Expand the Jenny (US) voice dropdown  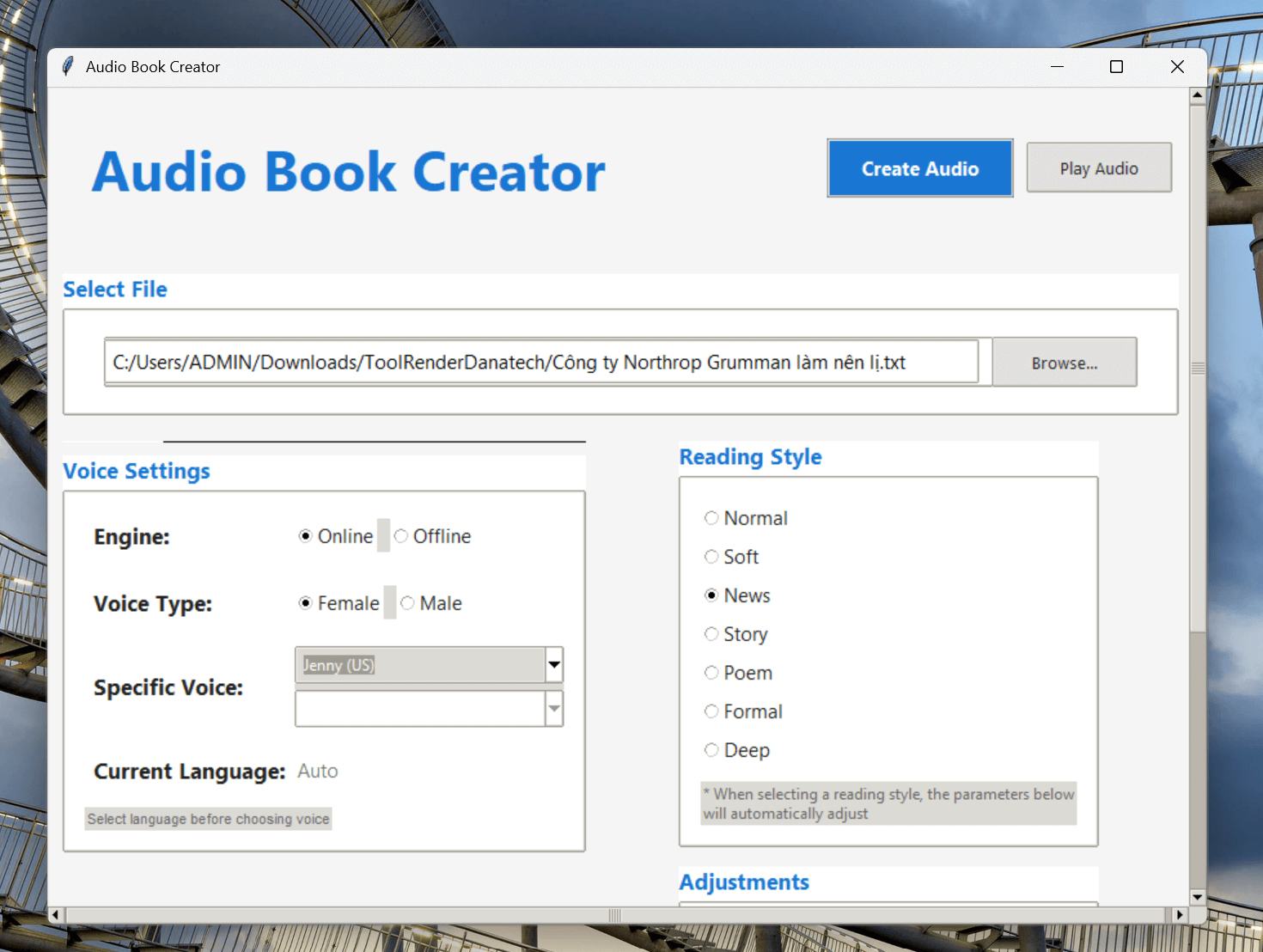[554, 665]
